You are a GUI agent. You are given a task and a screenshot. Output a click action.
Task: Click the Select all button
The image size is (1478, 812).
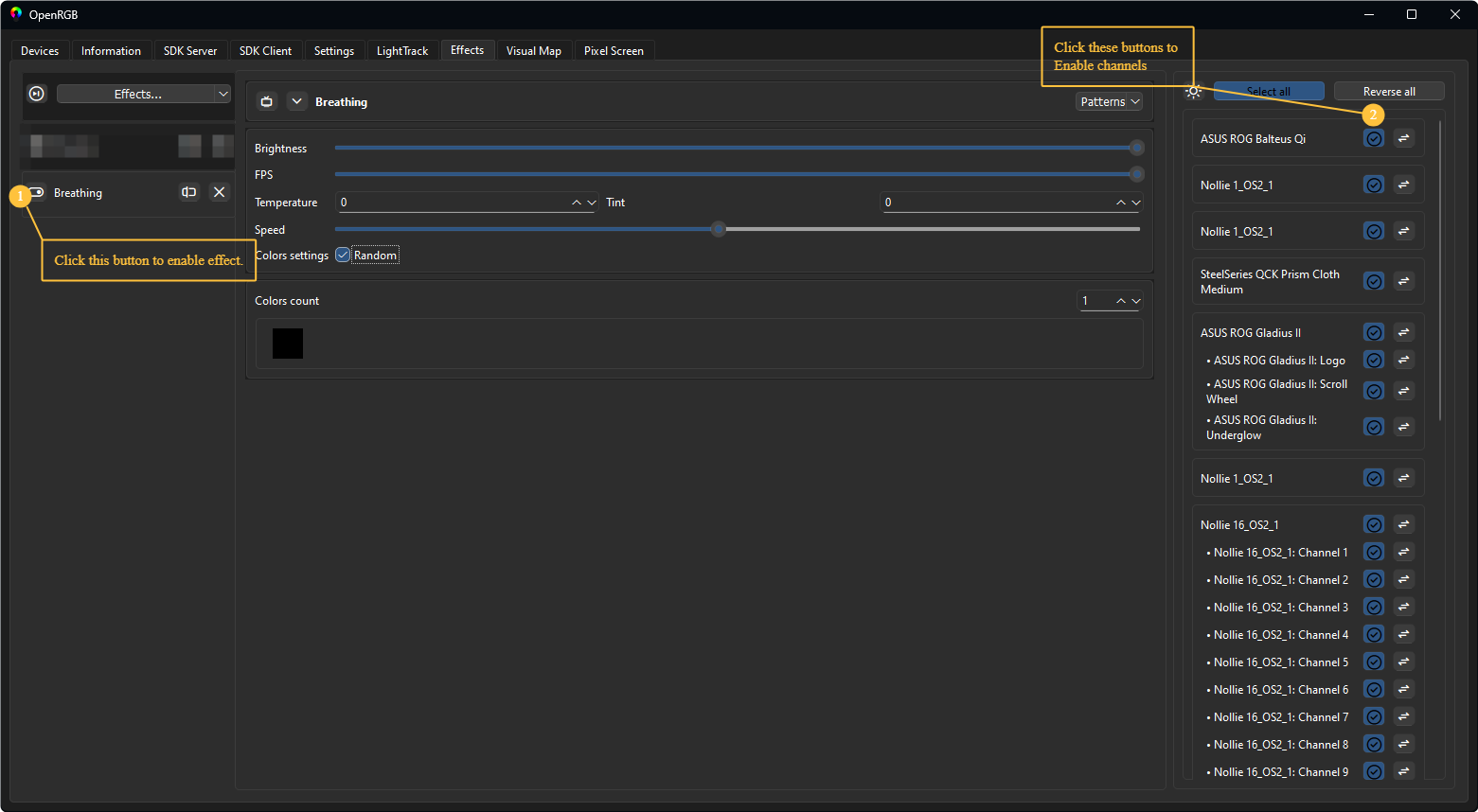coord(1269,91)
